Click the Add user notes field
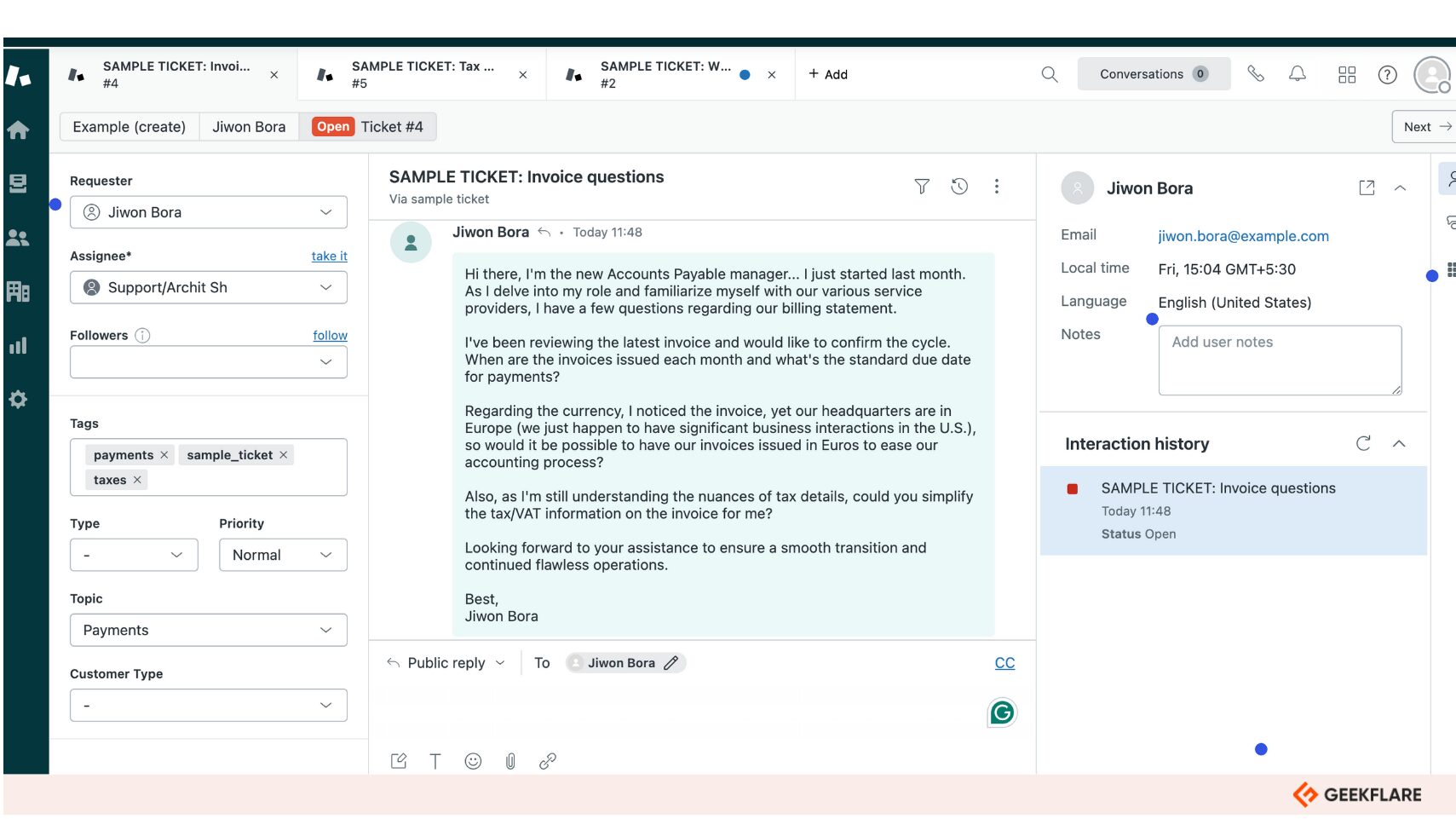This screenshot has height=819, width=1456. point(1280,360)
